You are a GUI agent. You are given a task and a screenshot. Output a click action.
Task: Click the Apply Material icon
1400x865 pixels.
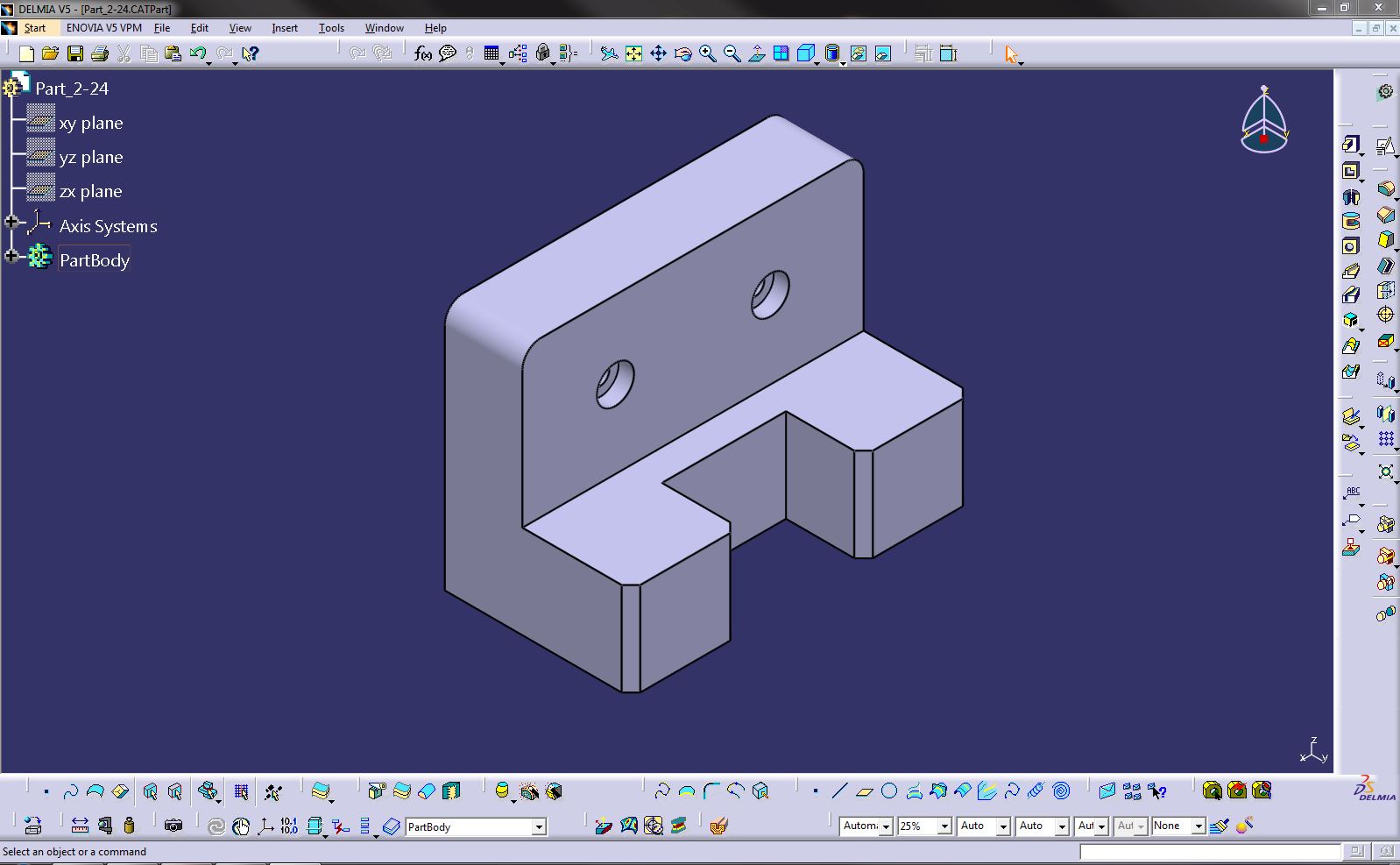pos(718,826)
